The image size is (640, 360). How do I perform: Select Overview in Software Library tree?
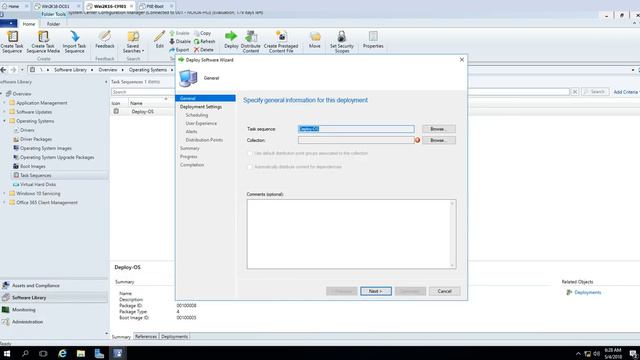[22, 94]
